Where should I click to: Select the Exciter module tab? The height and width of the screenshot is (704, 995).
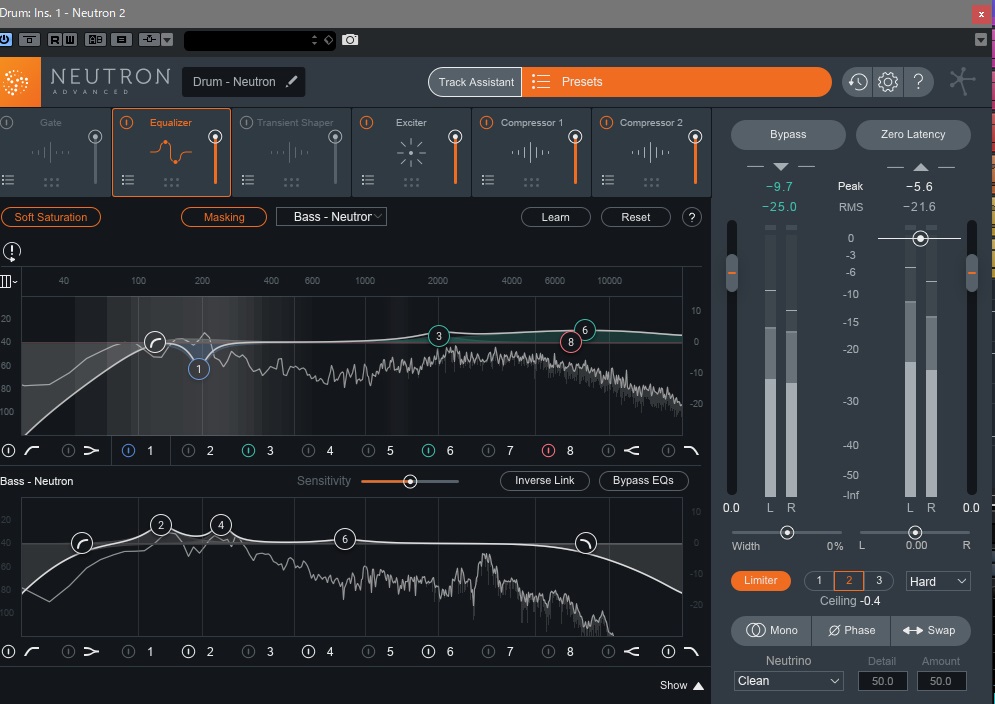411,152
